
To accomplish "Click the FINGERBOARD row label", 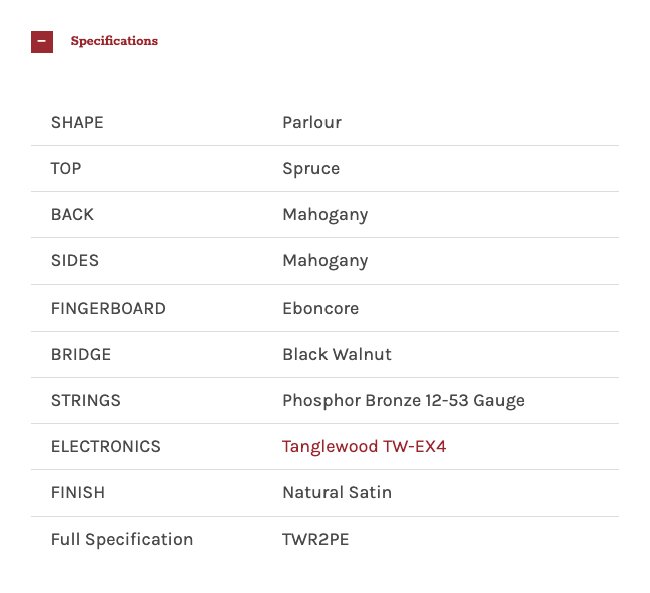I will point(108,308).
